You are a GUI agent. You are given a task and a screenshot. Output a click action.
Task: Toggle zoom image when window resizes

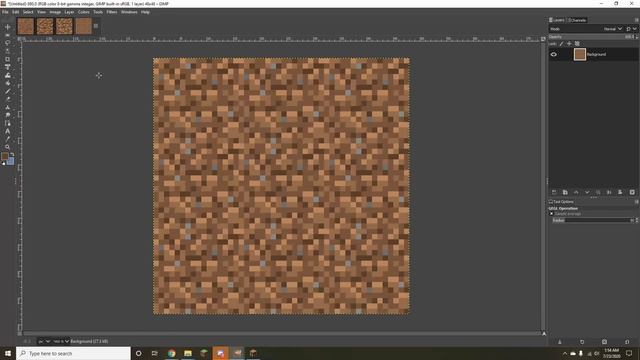tap(543, 39)
